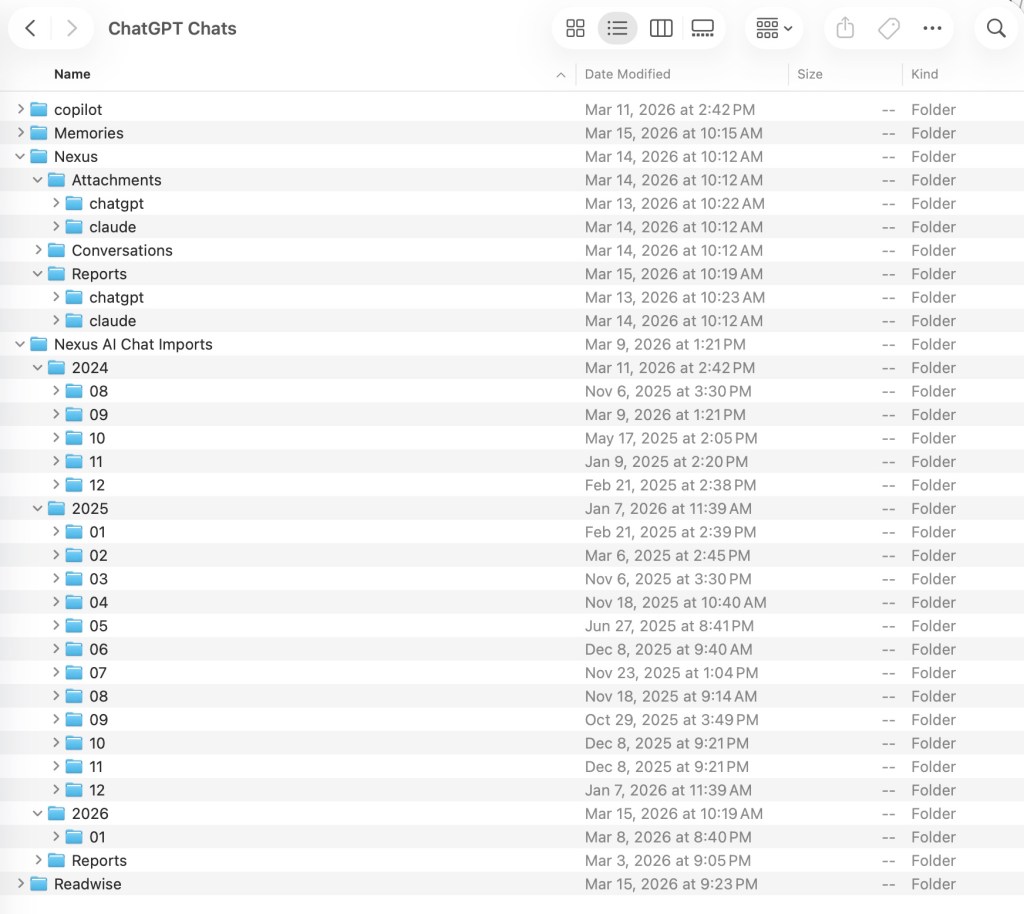
Task: Switch to gallery view
Action: (703, 29)
